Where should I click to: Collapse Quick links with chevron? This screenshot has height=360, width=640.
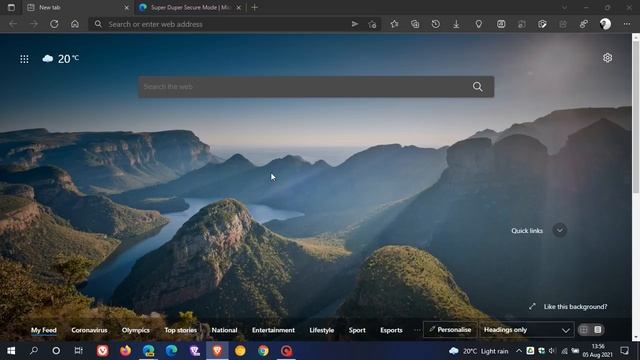pyautogui.click(x=560, y=230)
